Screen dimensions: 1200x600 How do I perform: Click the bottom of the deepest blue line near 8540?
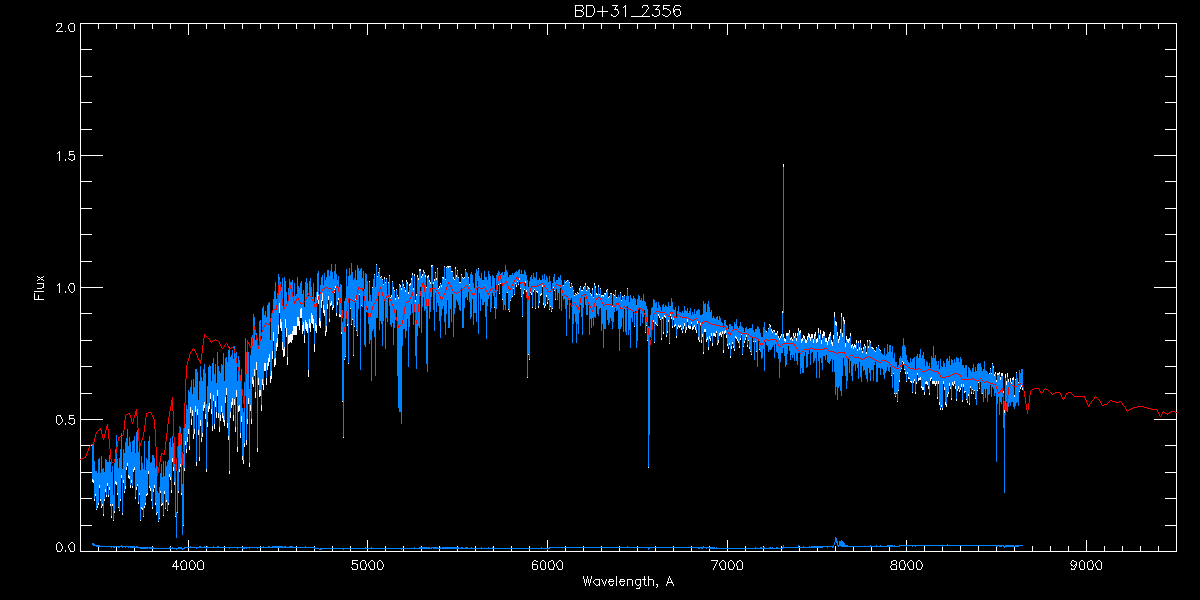(1004, 490)
